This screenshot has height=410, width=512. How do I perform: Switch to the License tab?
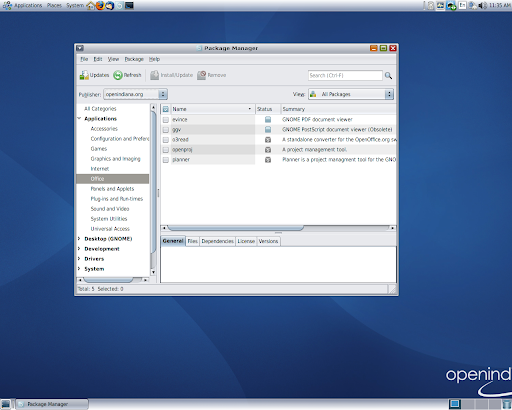[246, 241]
